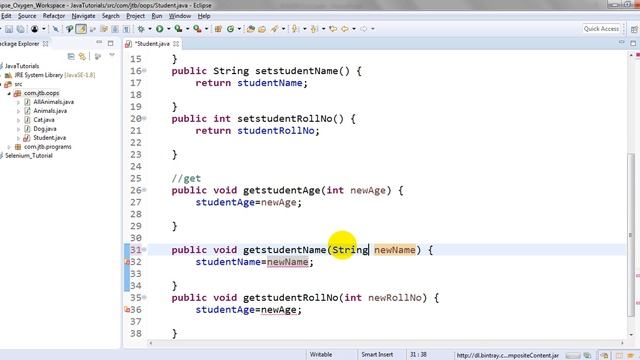Open the Source menu

27,16
